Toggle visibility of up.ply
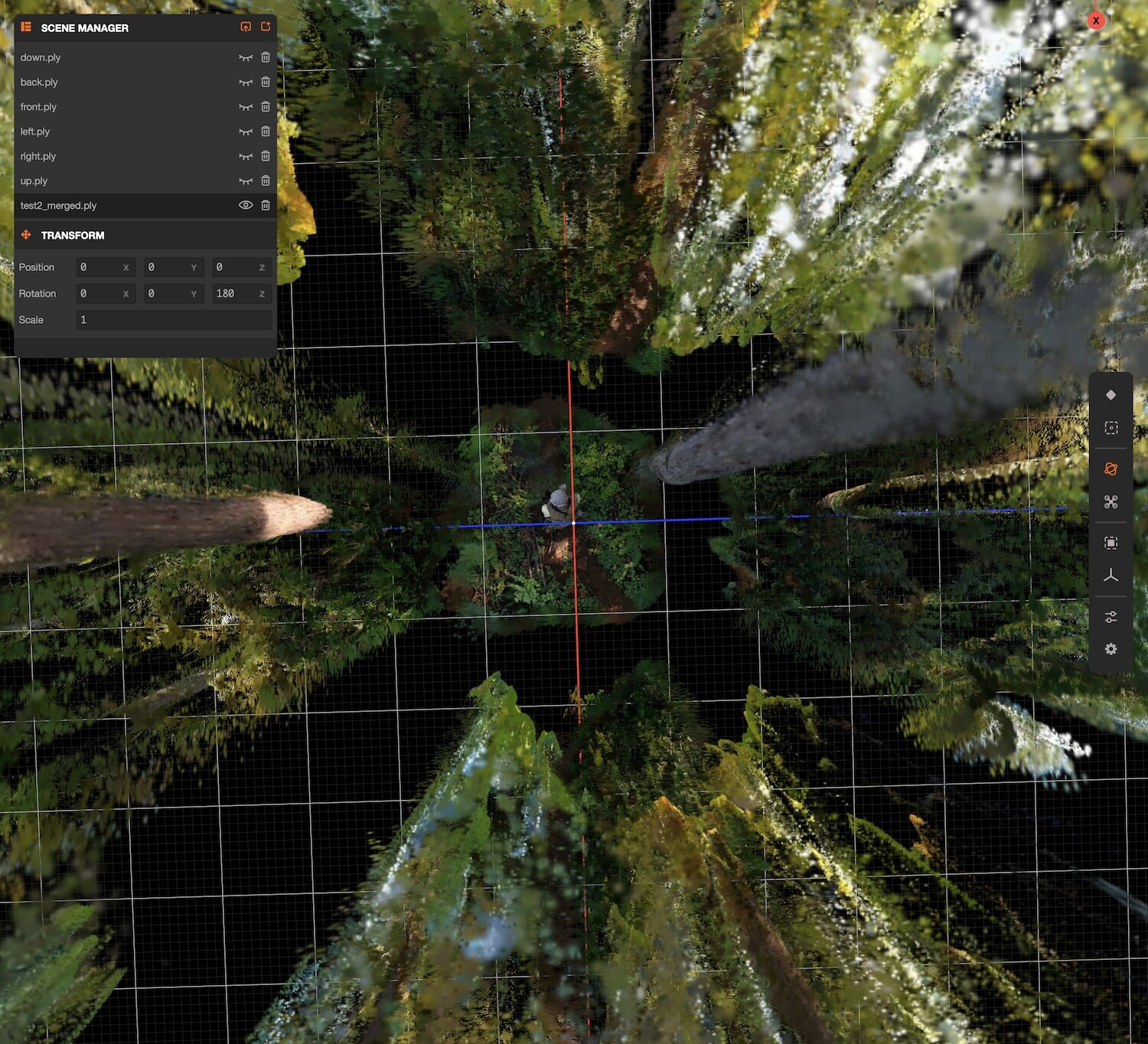This screenshot has height=1044, width=1148. coord(246,181)
